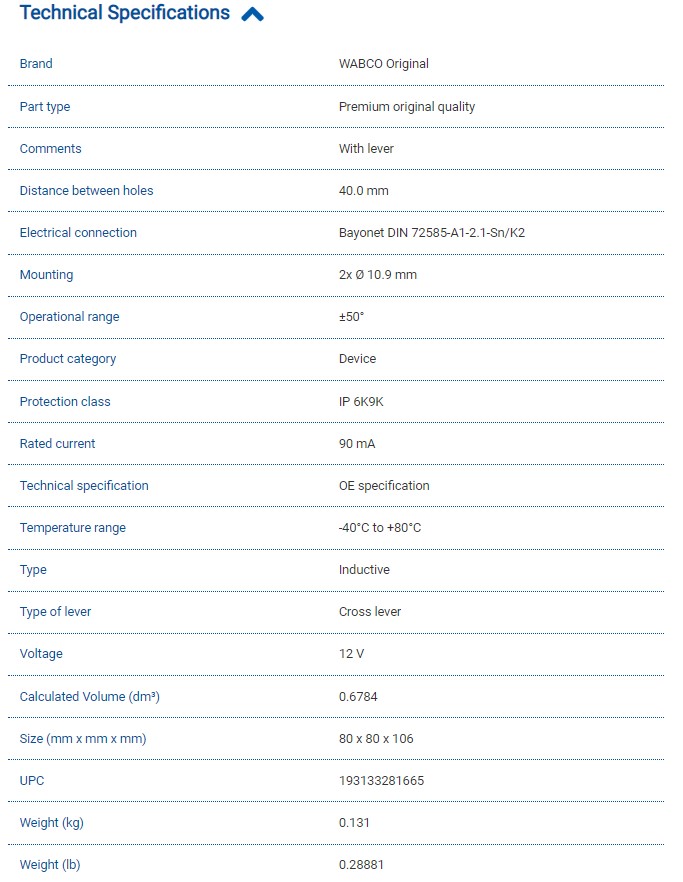Select the -40°C to +80°C temperature value
This screenshot has height=882, width=683.
click(x=379, y=528)
